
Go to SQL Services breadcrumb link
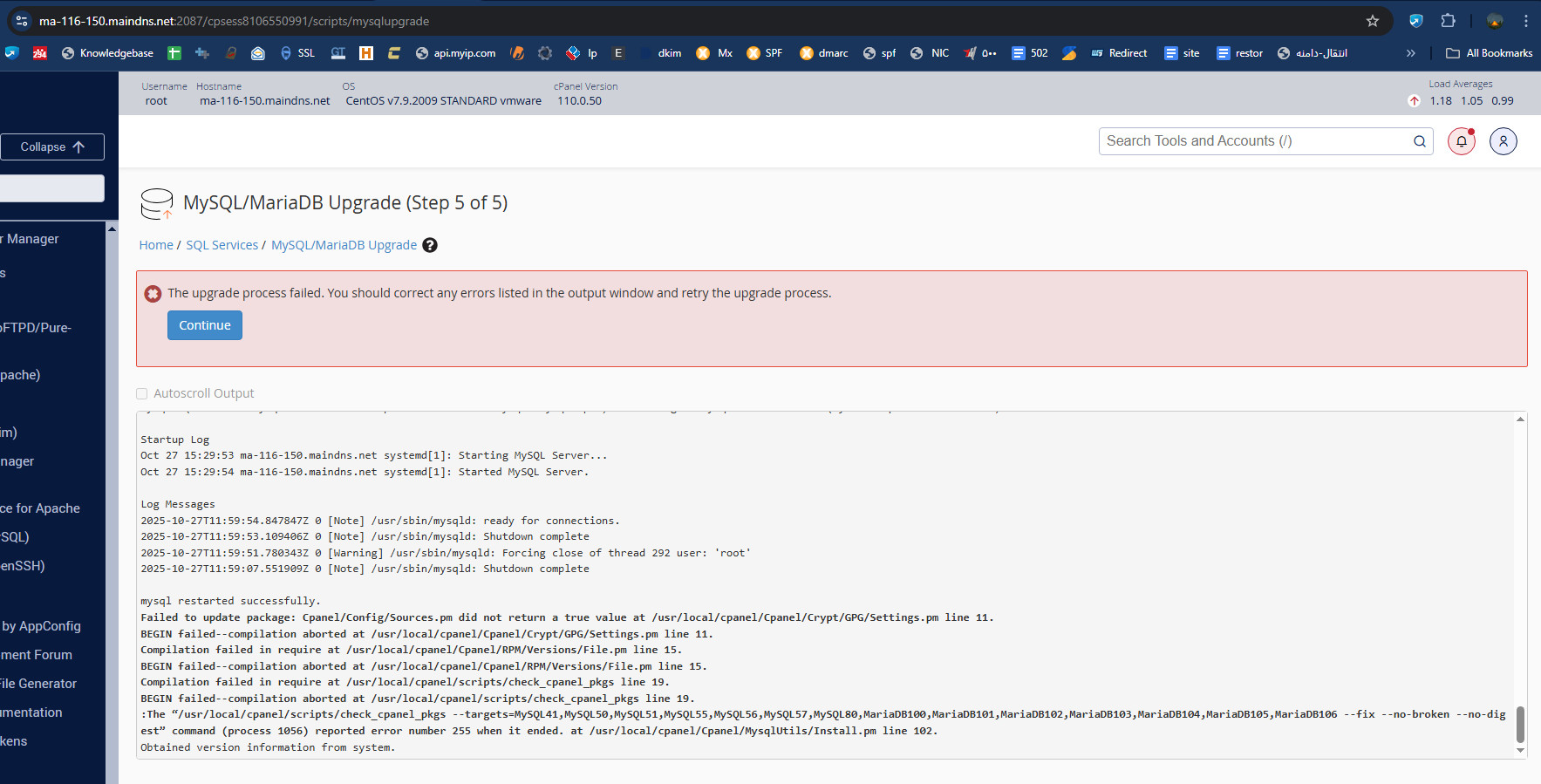point(222,245)
